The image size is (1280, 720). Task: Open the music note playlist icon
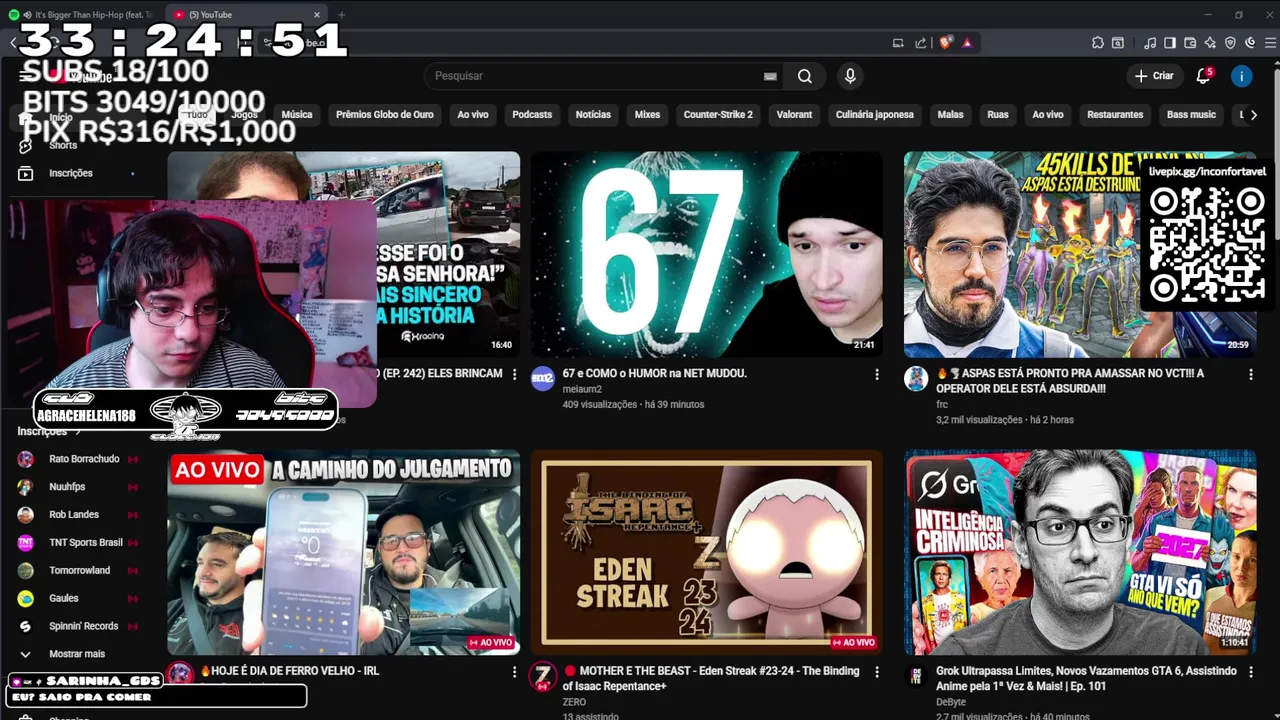pos(1150,43)
